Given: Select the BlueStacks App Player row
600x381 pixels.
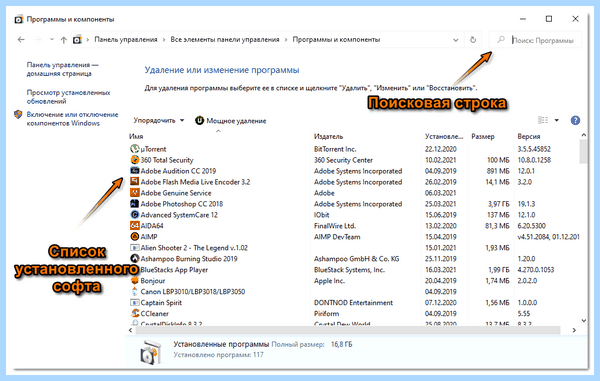Looking at the screenshot, I should click(352, 270).
